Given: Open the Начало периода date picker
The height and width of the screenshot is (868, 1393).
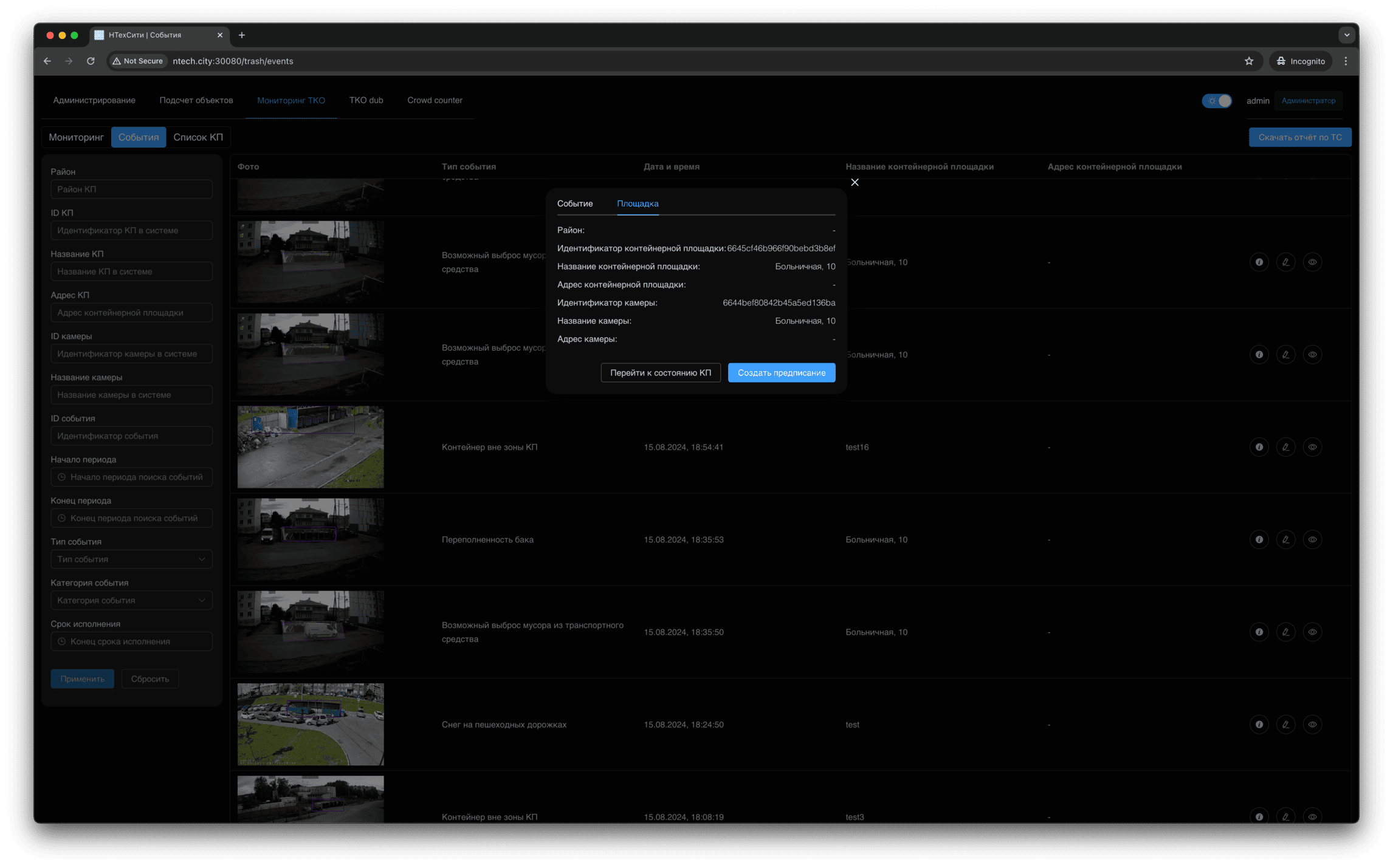Looking at the screenshot, I should [x=131, y=477].
